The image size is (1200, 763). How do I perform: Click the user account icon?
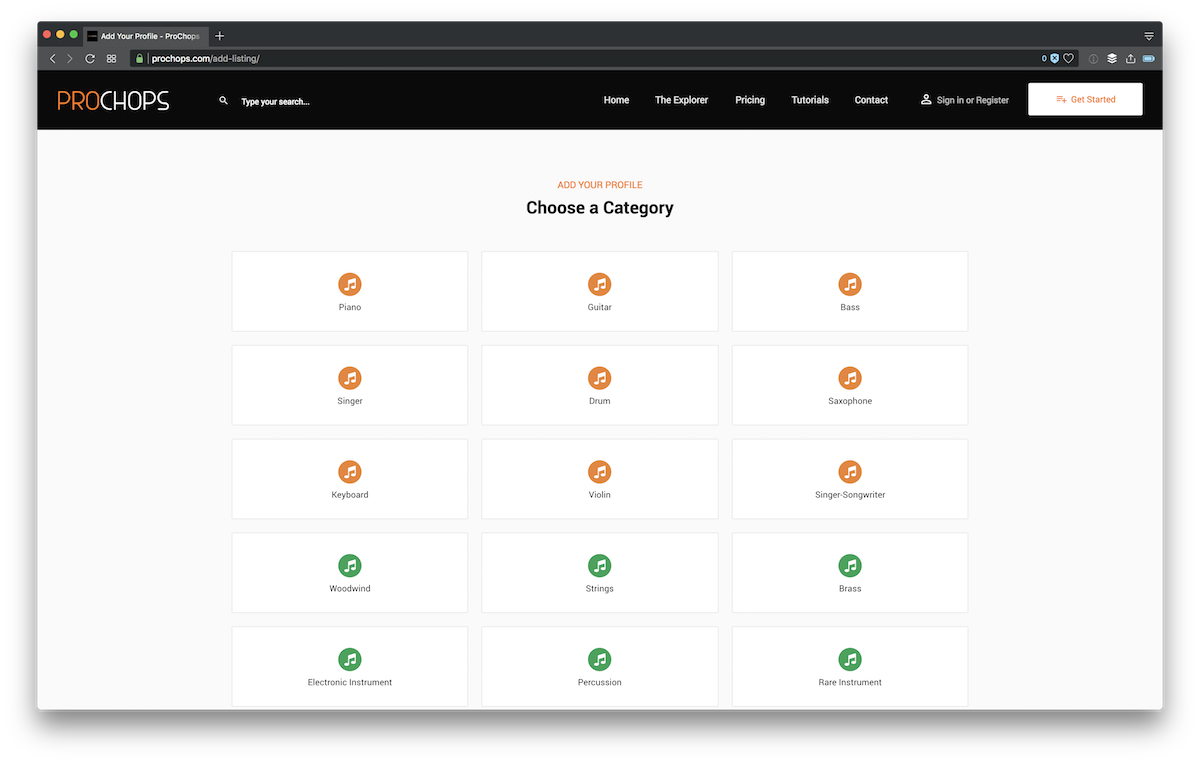coord(926,99)
